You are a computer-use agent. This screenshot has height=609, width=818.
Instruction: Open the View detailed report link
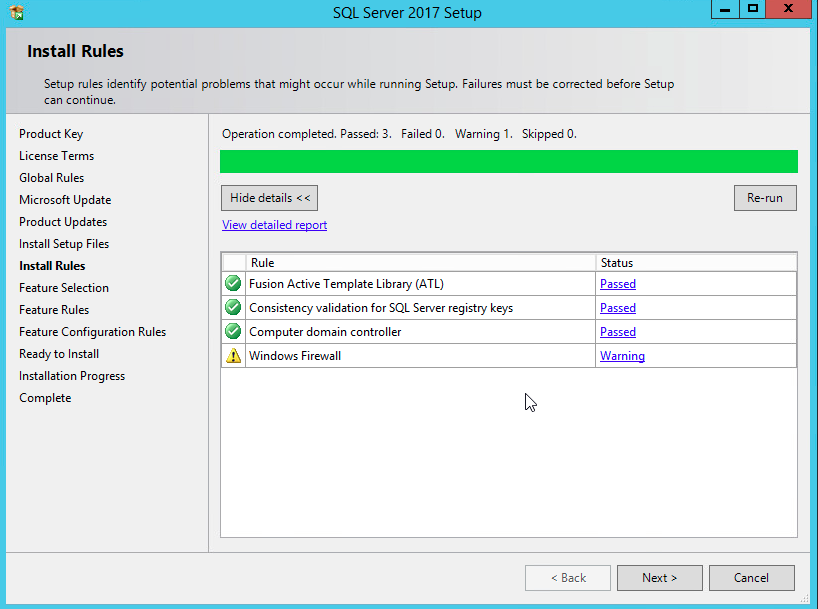[x=274, y=225]
